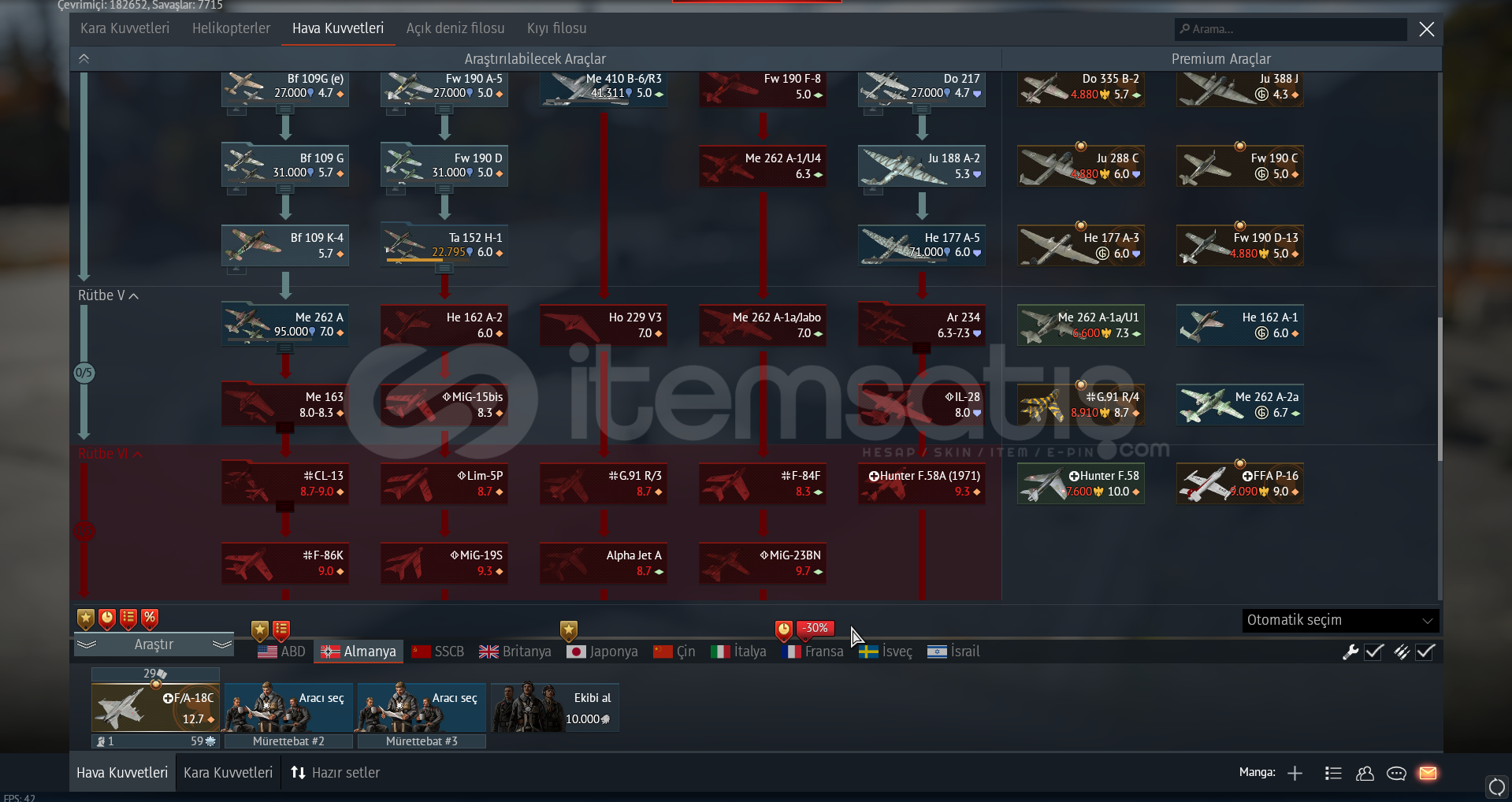Collapse the Rütbe V rank section

[x=108, y=295]
